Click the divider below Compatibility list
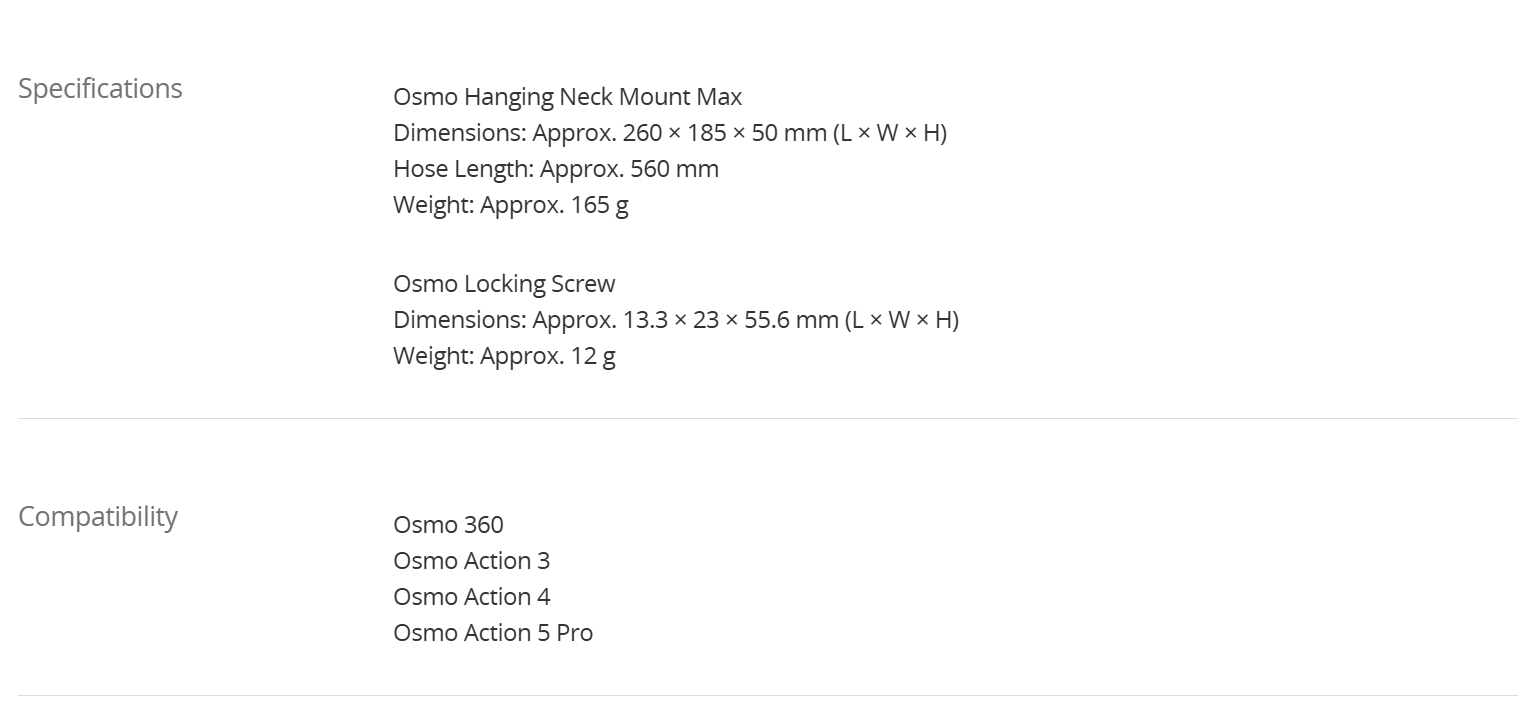 (x=768, y=695)
